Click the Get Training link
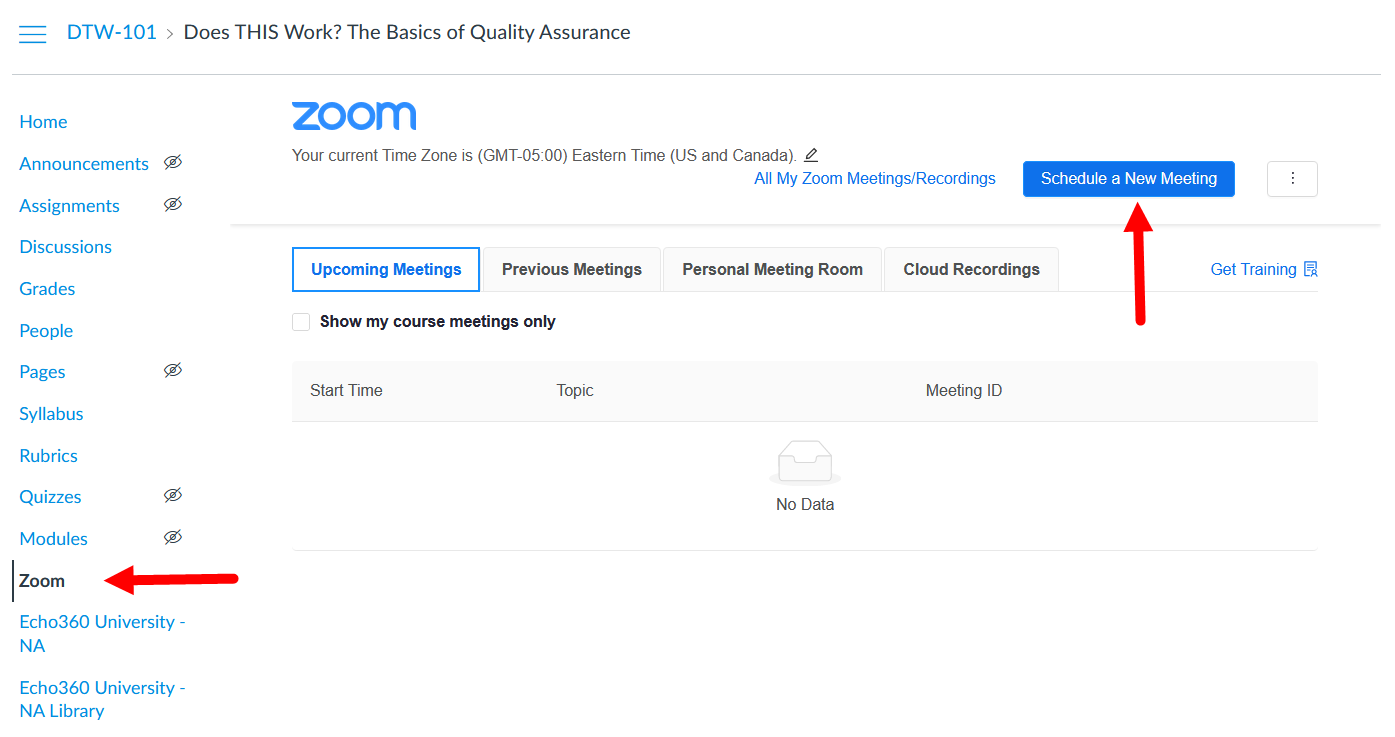This screenshot has height=737, width=1395. point(1253,269)
